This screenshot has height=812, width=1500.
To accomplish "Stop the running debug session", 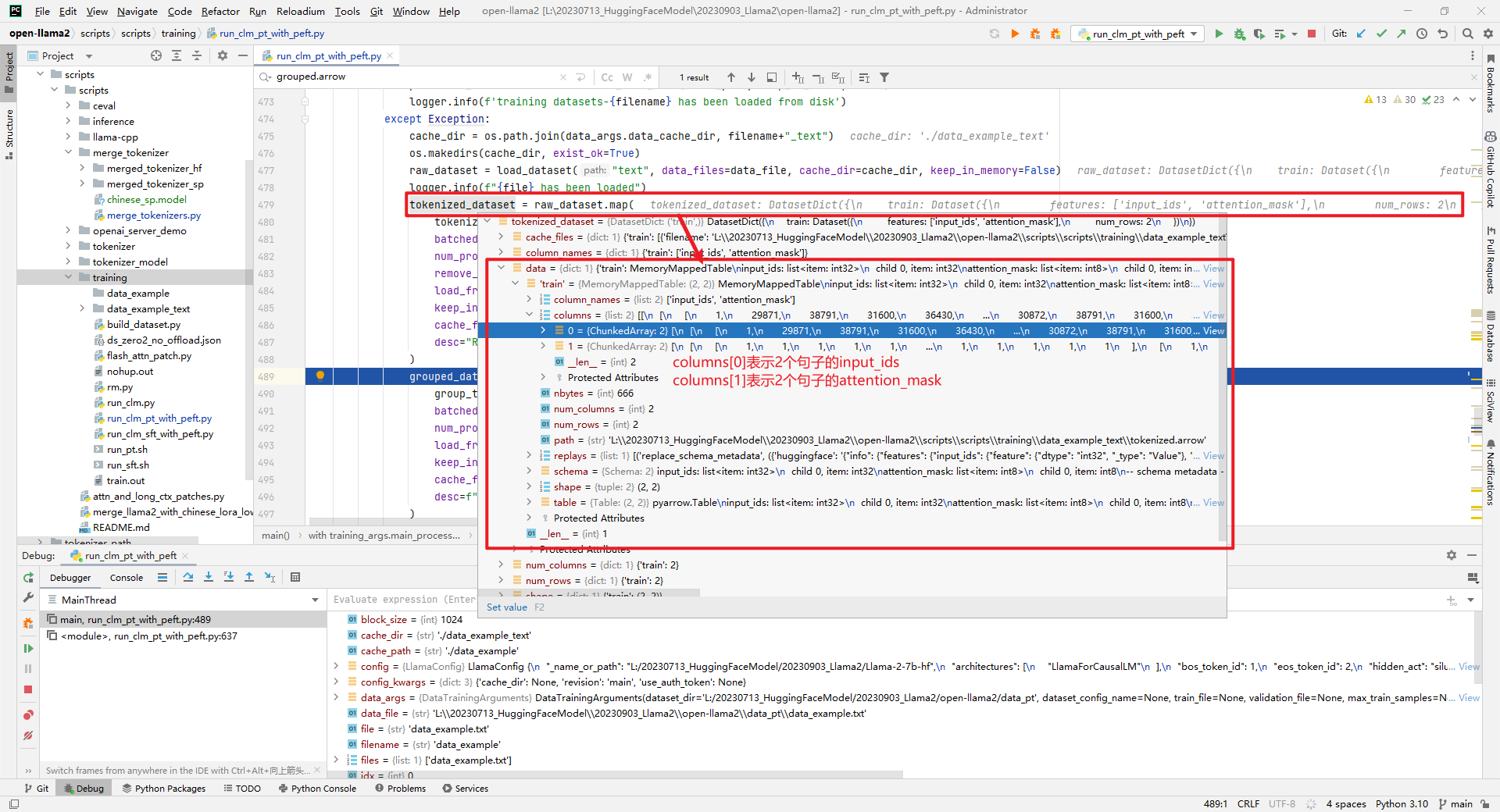I will (x=28, y=689).
